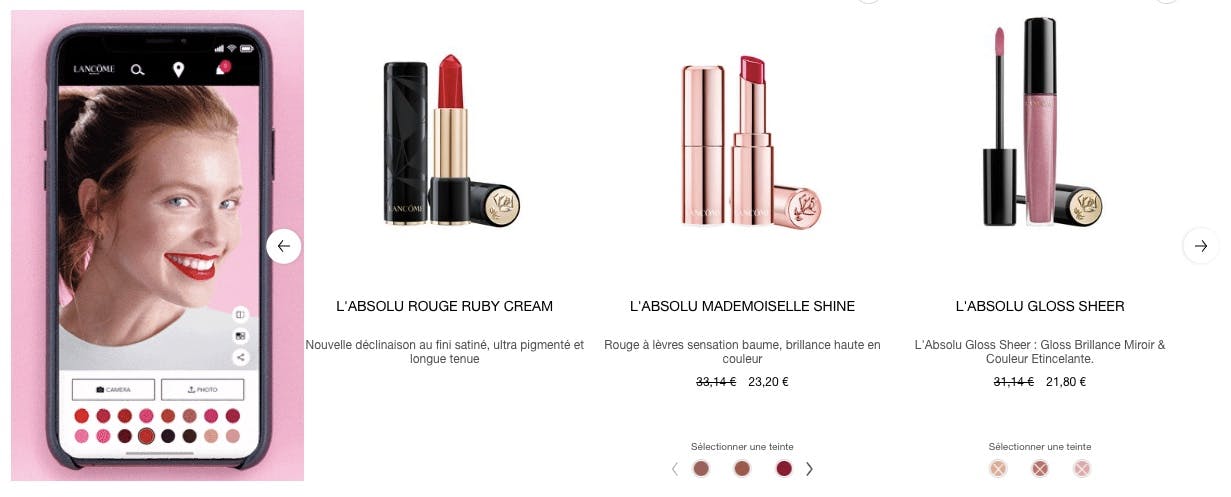Select the Photo upload button
The image size is (1231, 497).
(x=202, y=389)
